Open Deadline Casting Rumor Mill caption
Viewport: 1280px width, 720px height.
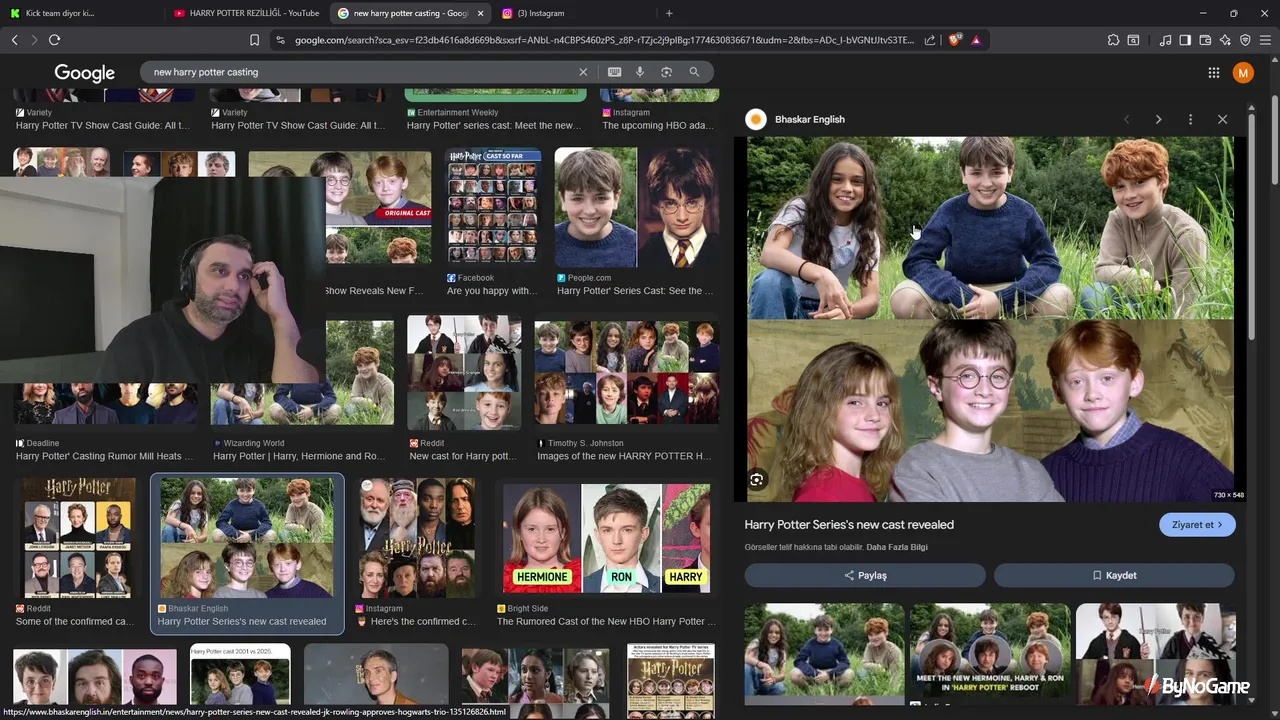105,456
